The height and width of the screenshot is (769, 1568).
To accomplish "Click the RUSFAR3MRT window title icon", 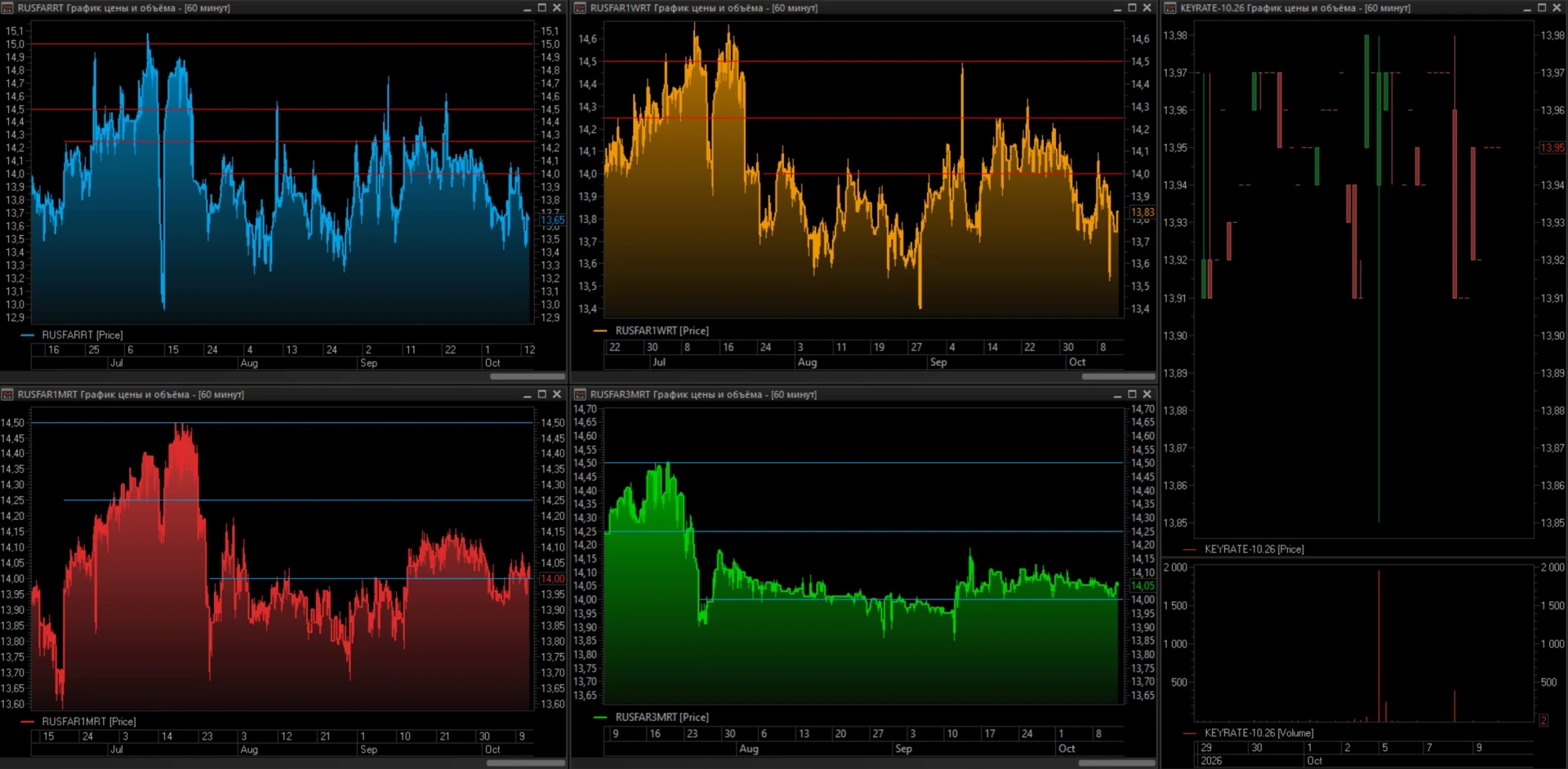I will (581, 394).
